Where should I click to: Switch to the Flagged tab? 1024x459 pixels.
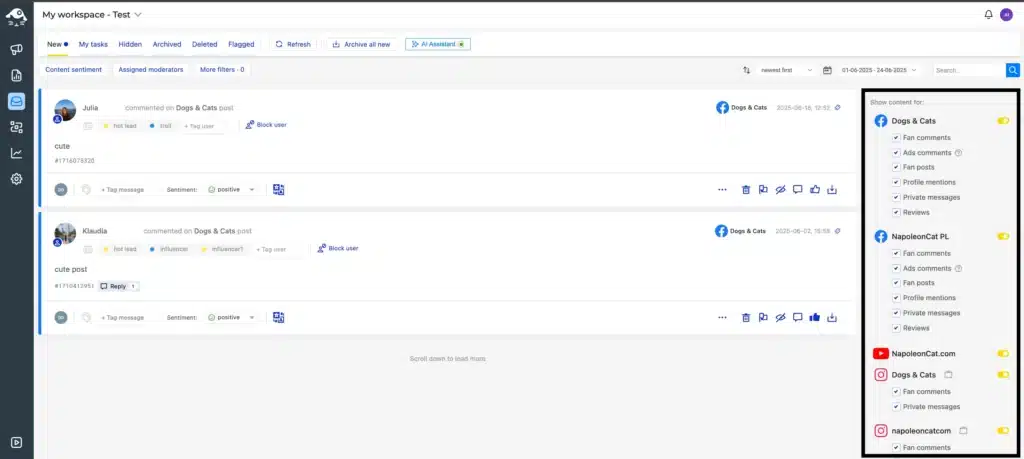(x=241, y=44)
